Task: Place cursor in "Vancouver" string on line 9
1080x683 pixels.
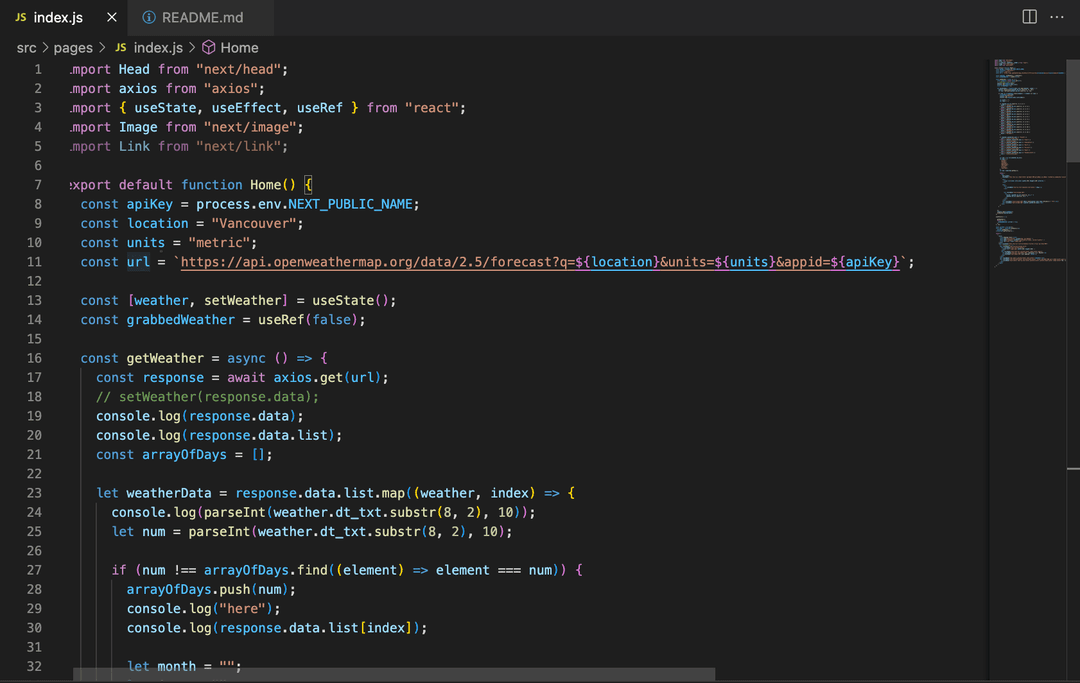Action: [249, 224]
